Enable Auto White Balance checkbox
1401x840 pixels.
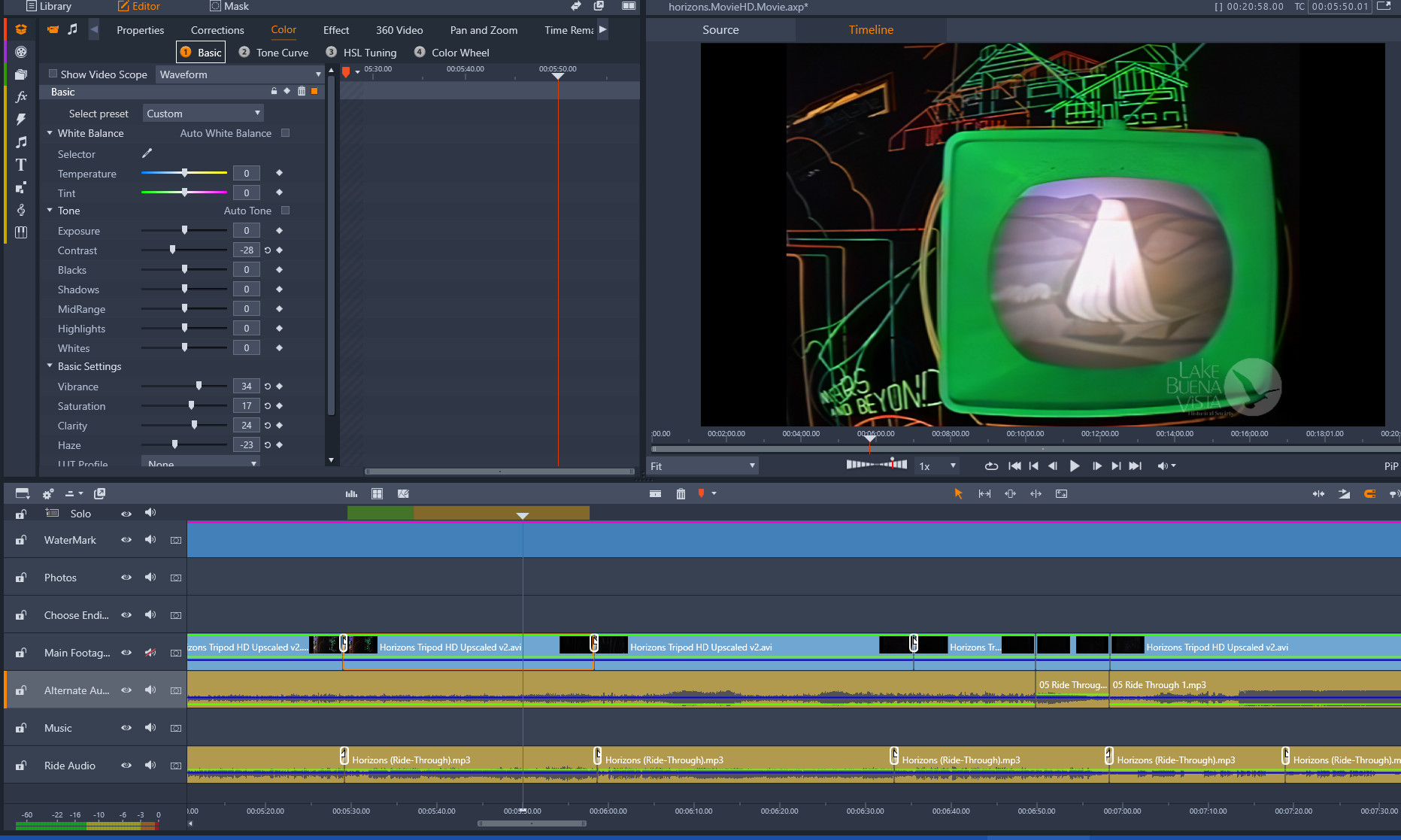coord(285,133)
